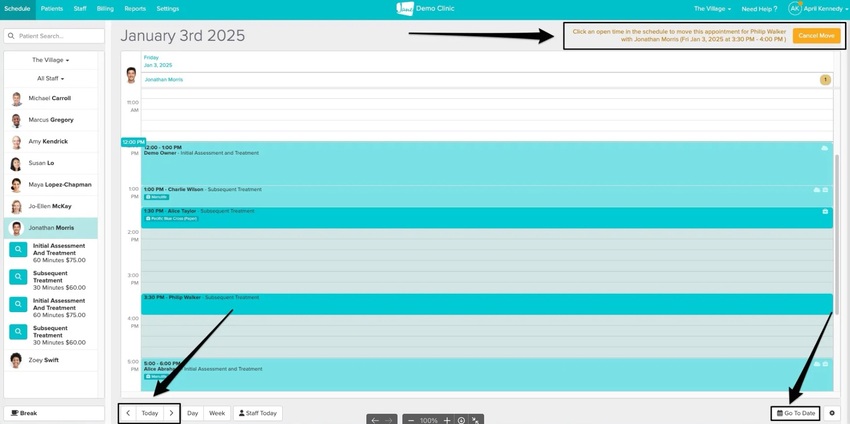Click Jonathan Morris name in schedule header
The image size is (850, 424).
pos(163,80)
